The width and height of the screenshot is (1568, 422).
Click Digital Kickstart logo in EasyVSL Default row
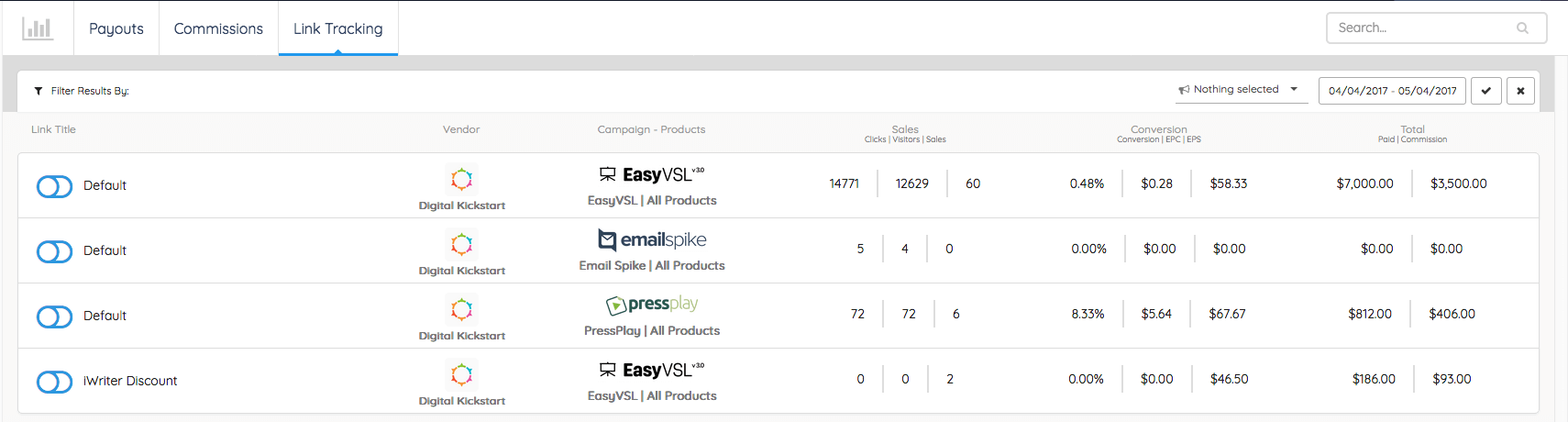(461, 178)
